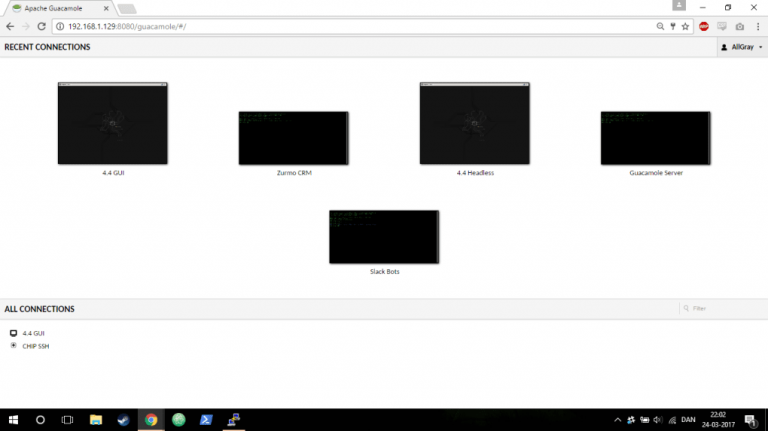
Task: Select 4.4 GUI in All Connections list
Action: coord(33,333)
